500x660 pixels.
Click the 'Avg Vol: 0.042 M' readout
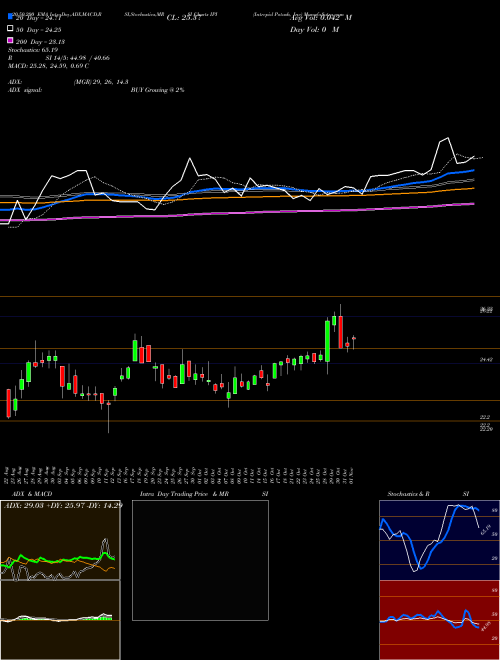coord(321,18)
